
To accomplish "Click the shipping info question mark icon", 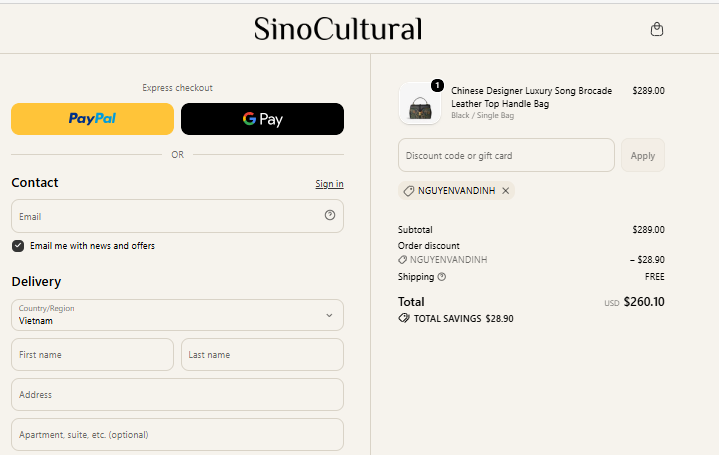I will coord(442,277).
